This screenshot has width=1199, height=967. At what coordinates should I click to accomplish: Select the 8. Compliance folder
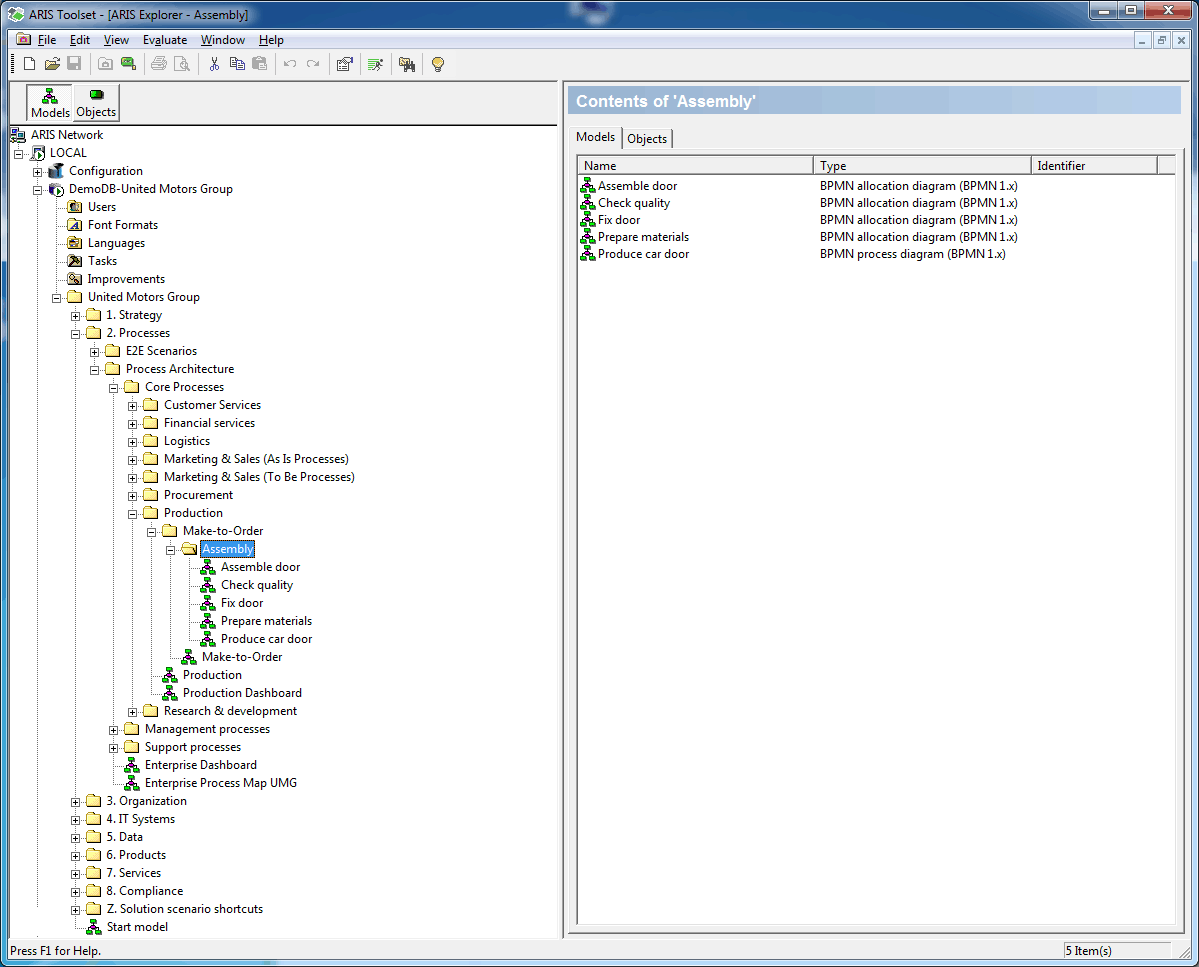point(145,891)
